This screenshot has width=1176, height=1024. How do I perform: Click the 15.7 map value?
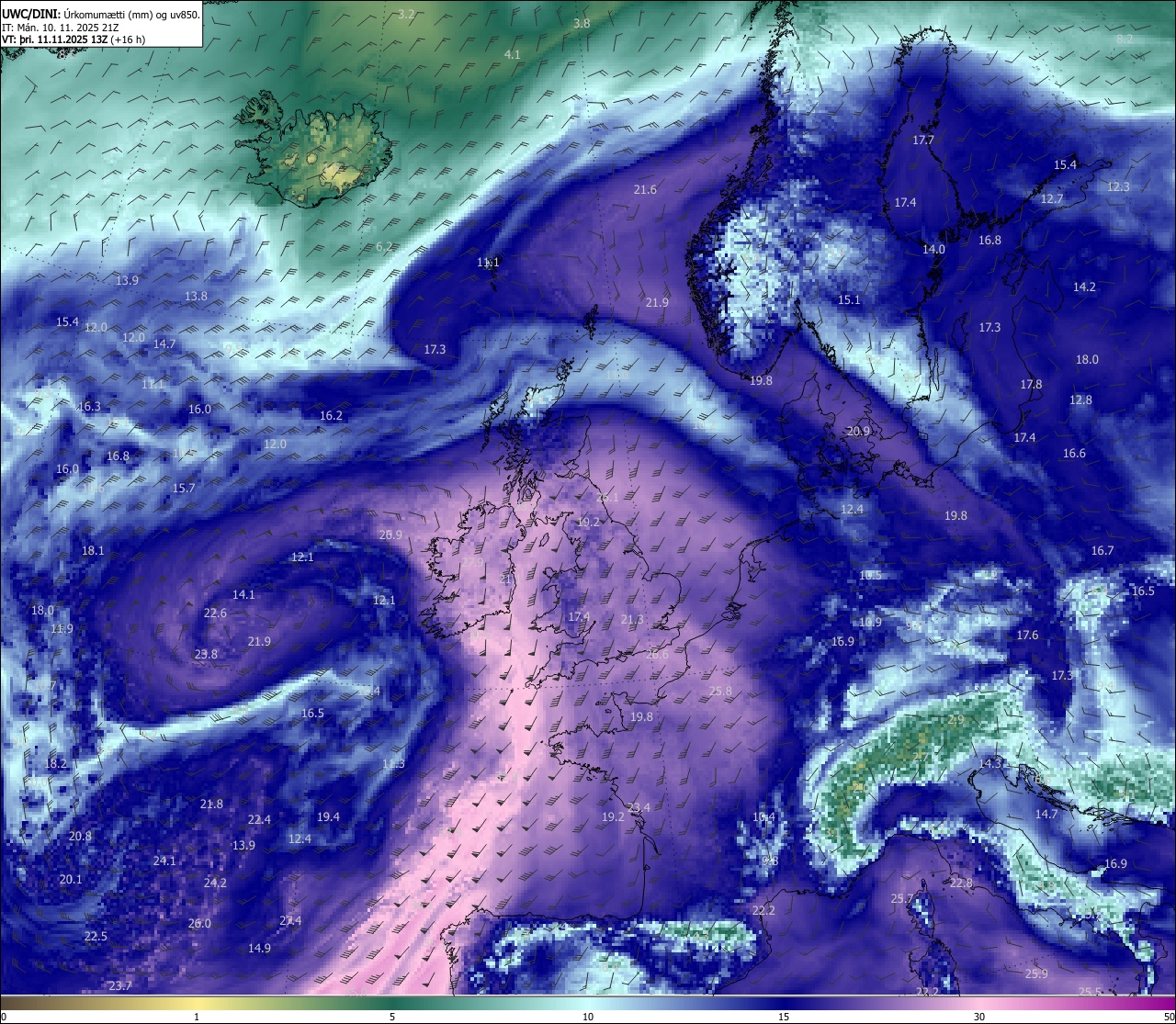coord(184,488)
